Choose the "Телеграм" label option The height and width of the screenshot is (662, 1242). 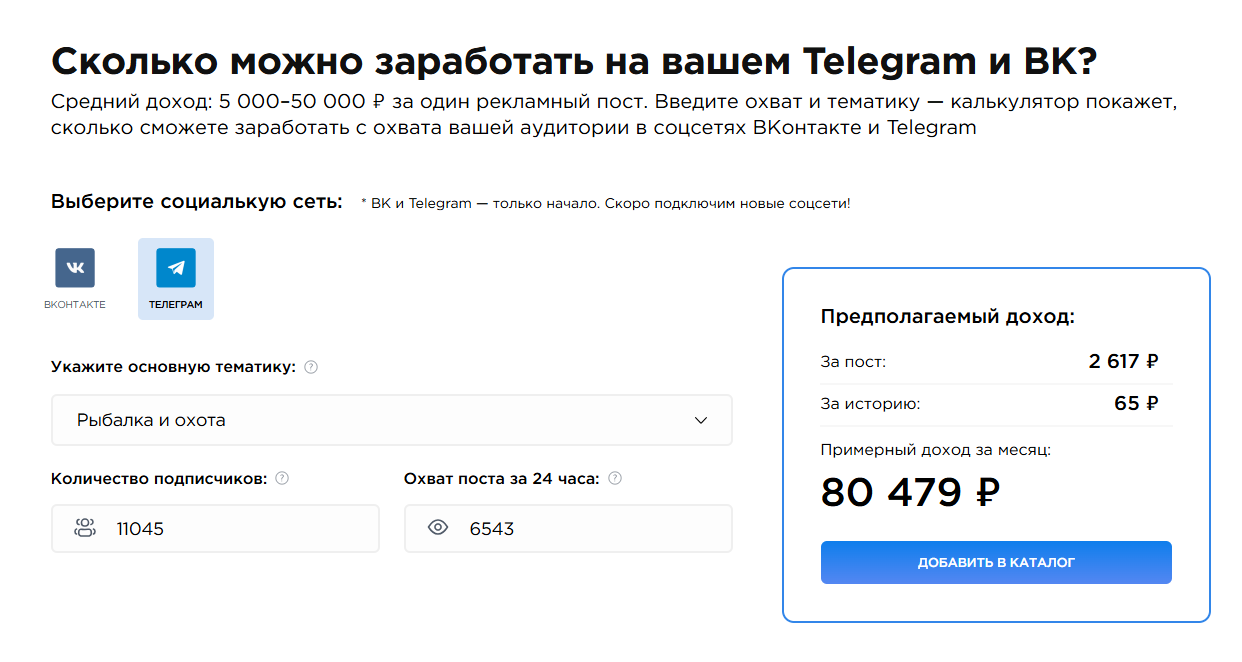tap(176, 304)
